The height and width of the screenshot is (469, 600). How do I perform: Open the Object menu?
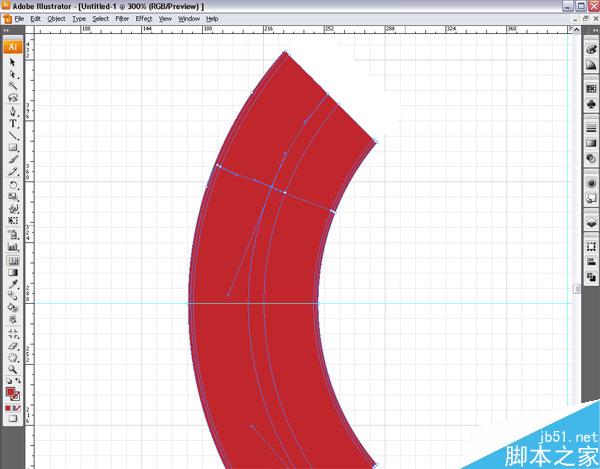click(x=56, y=19)
